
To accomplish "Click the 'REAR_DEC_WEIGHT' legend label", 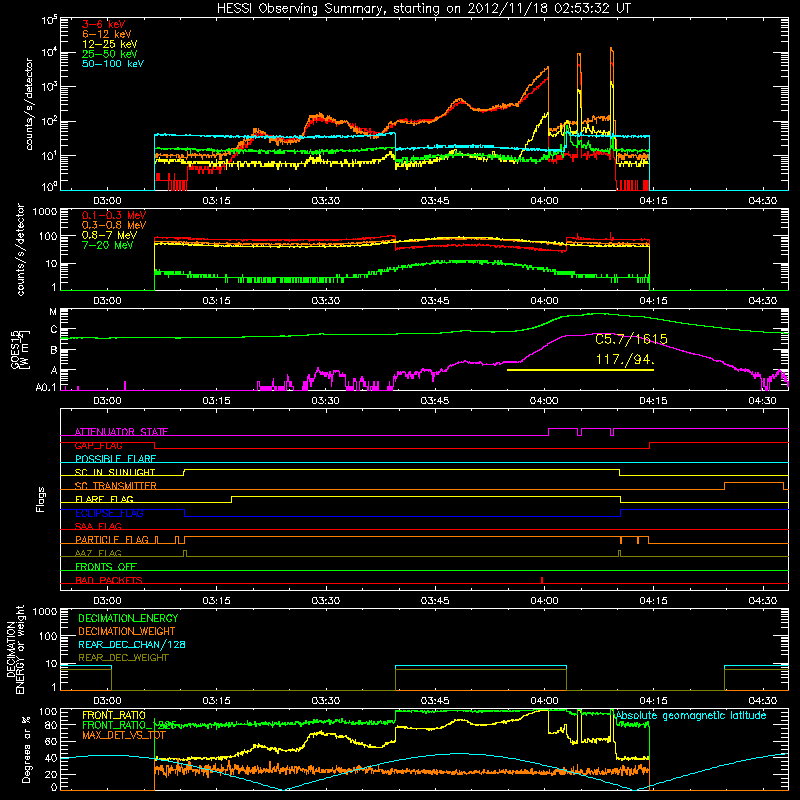I will coord(123,658).
